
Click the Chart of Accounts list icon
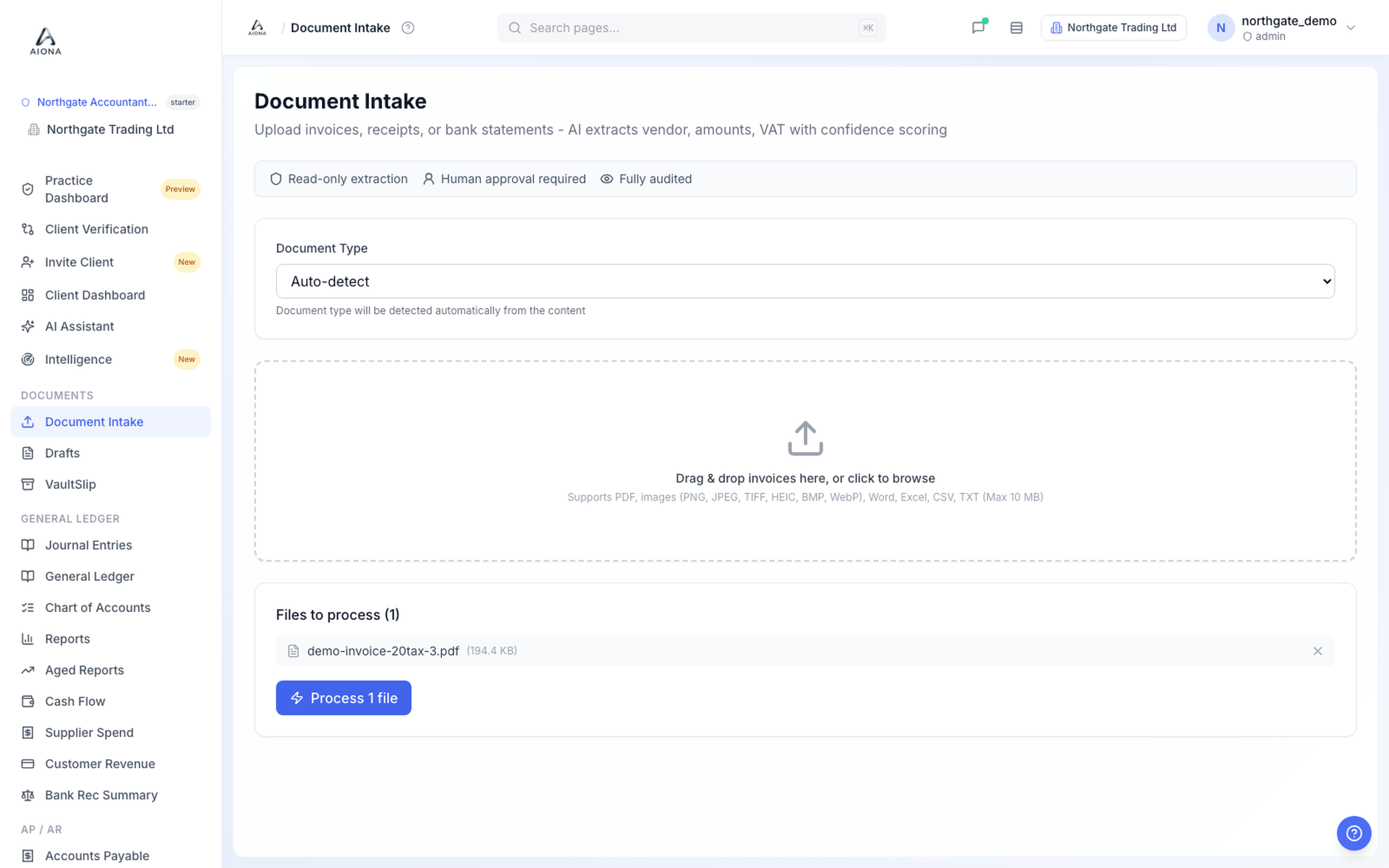pyautogui.click(x=27, y=608)
